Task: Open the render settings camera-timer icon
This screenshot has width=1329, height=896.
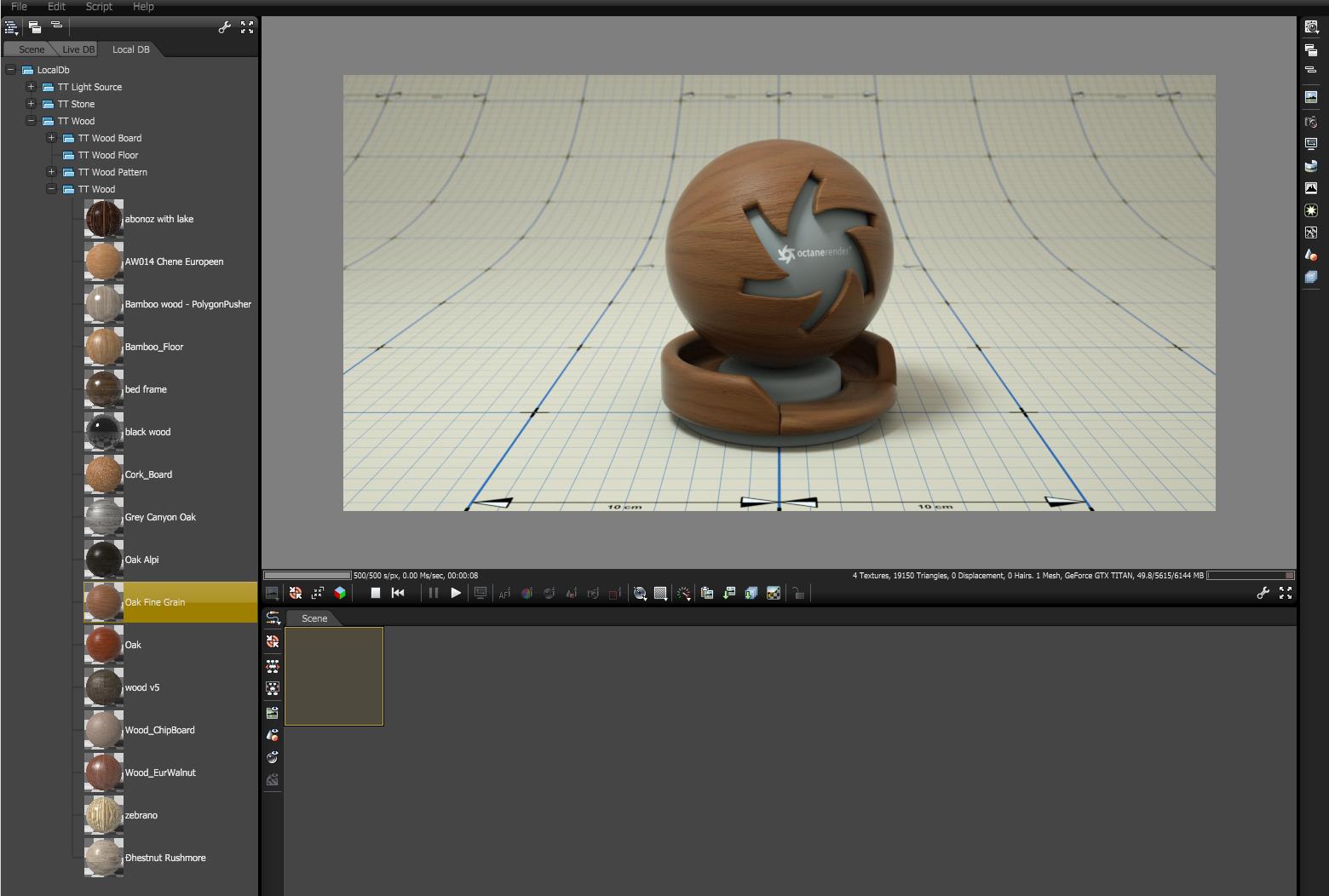Action: pyautogui.click(x=1311, y=27)
